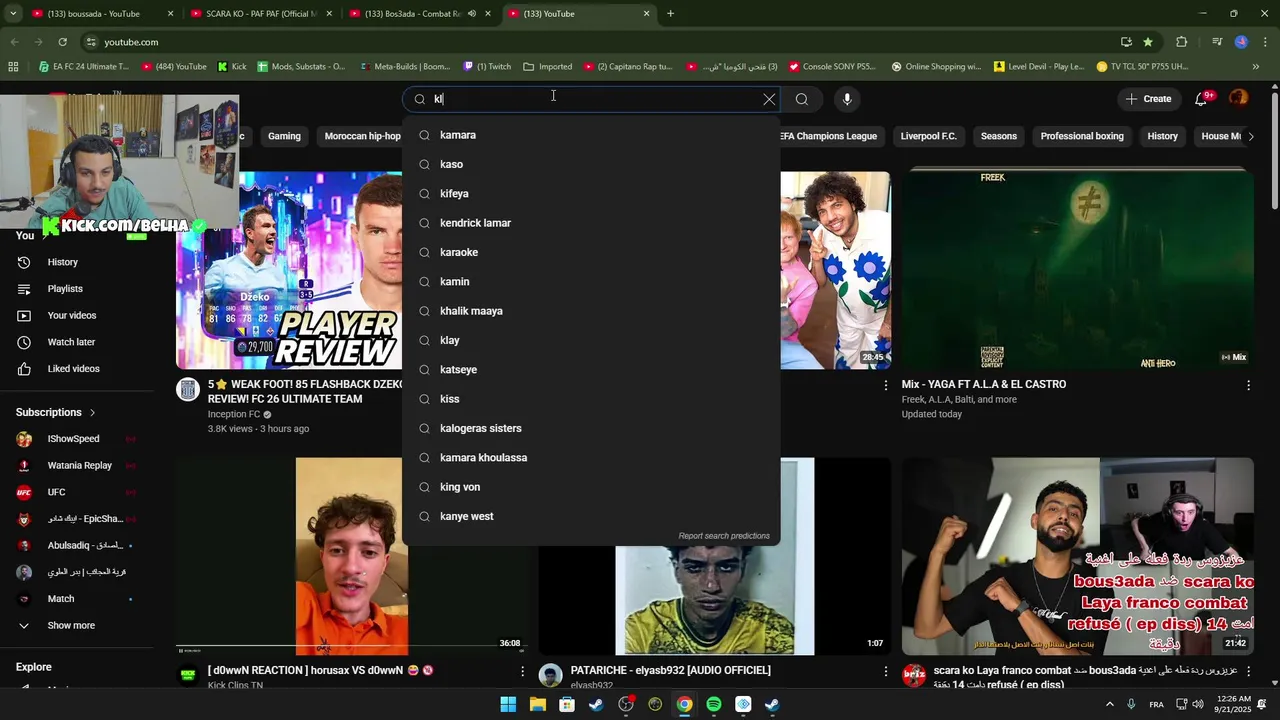1280x720 pixels.
Task: Toggle tab audio on the Bos3ada tab
Action: pyautogui.click(x=471, y=14)
